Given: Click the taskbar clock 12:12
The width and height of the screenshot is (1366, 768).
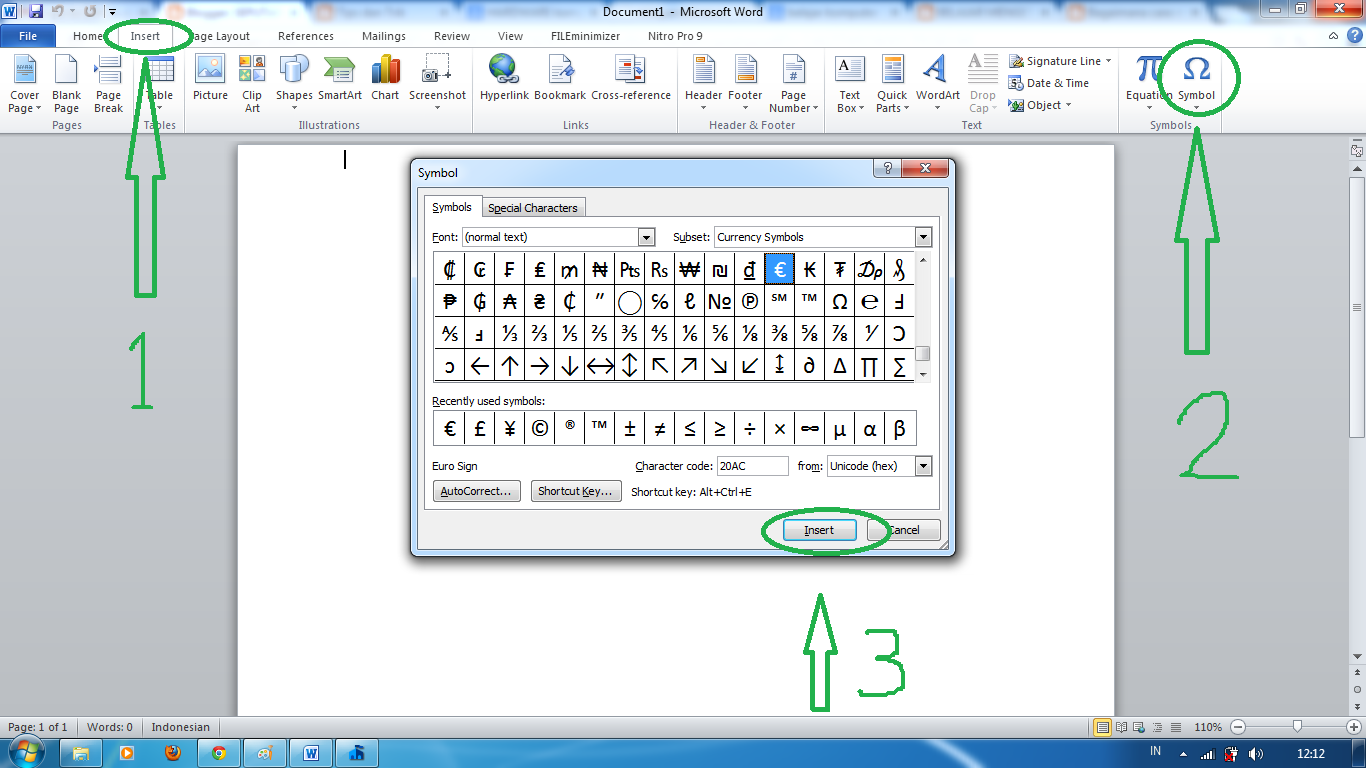Looking at the screenshot, I should pyautogui.click(x=1310, y=752).
